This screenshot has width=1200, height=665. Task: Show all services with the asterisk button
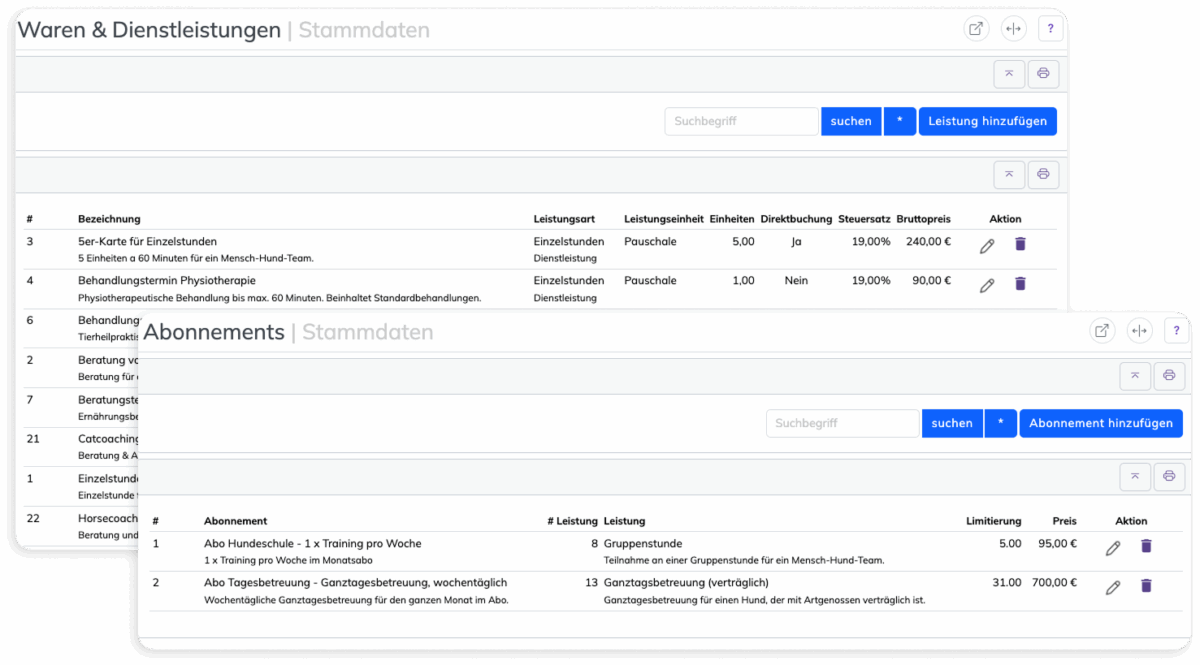click(899, 122)
